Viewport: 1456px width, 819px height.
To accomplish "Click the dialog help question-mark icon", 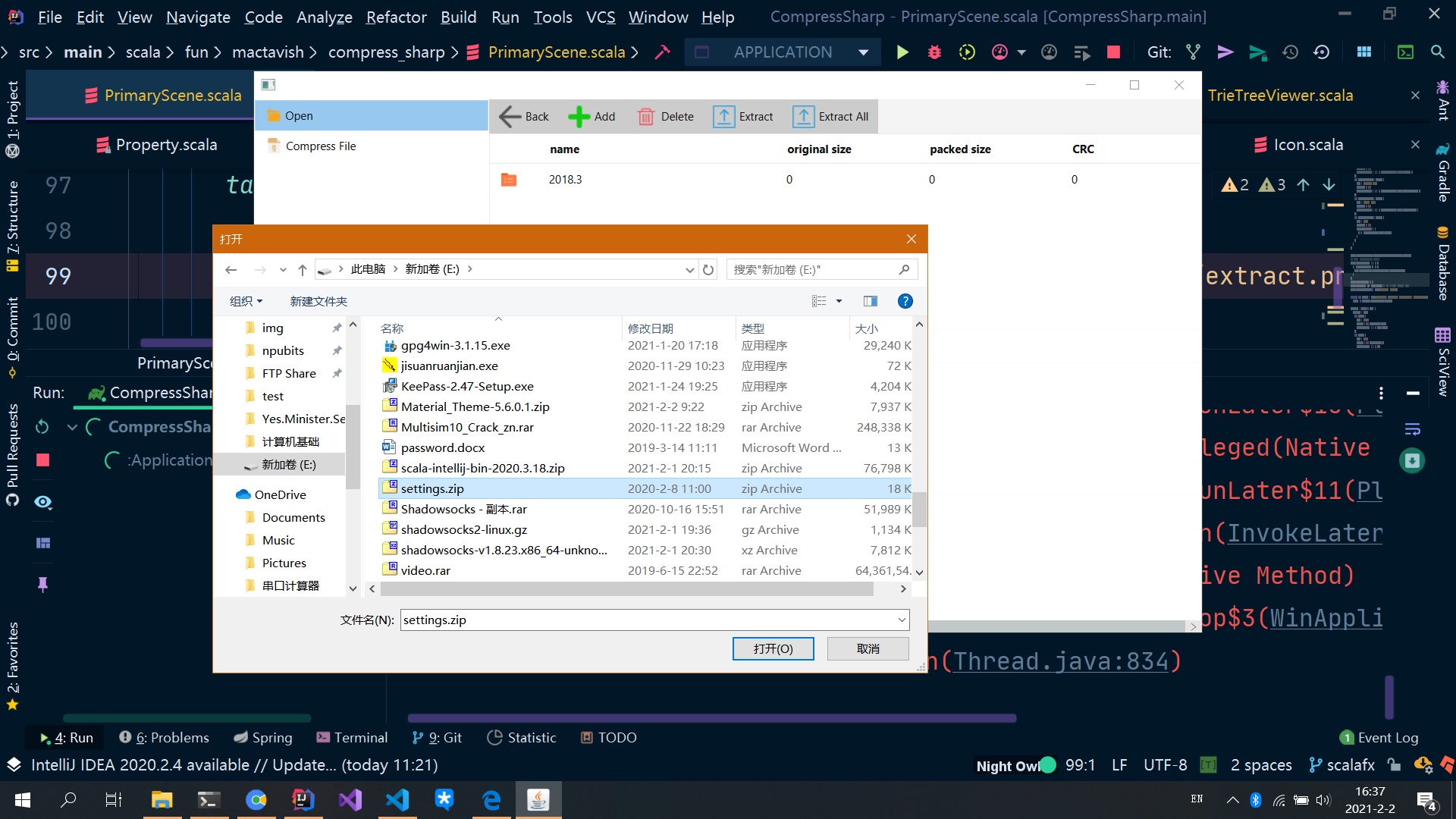I will pyautogui.click(x=905, y=301).
